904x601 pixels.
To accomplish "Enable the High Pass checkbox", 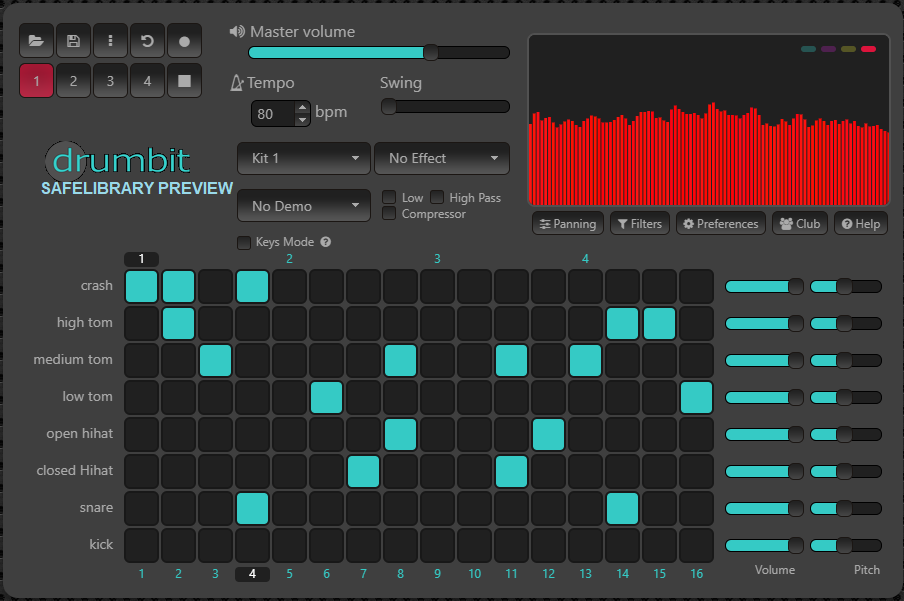I will (x=437, y=197).
